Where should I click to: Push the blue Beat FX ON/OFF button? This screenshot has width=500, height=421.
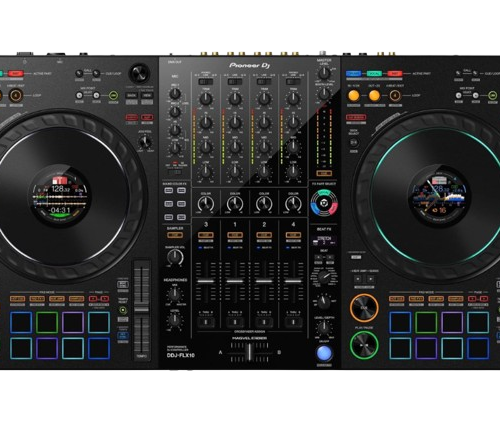(324, 354)
